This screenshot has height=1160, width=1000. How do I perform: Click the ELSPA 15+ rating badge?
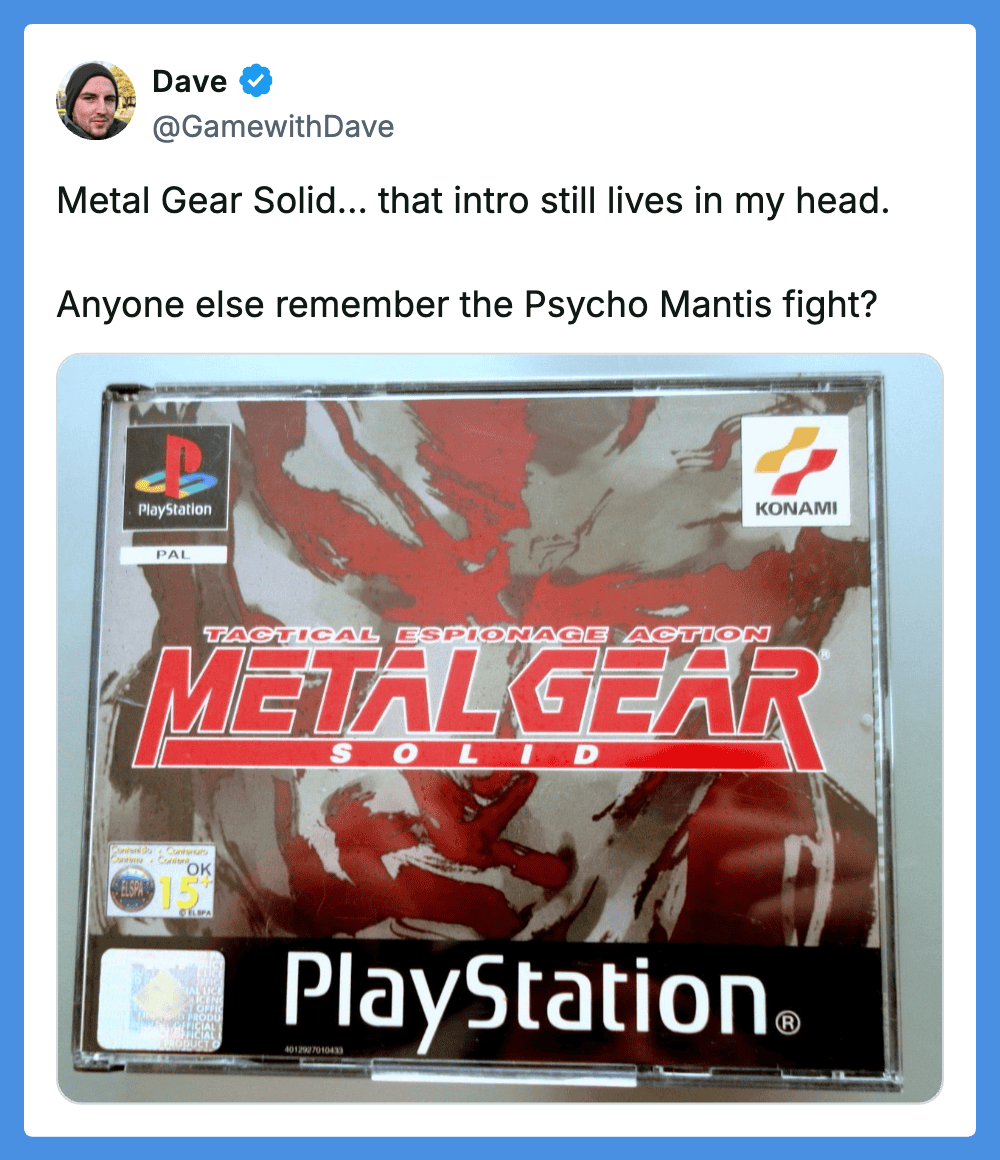tap(161, 880)
